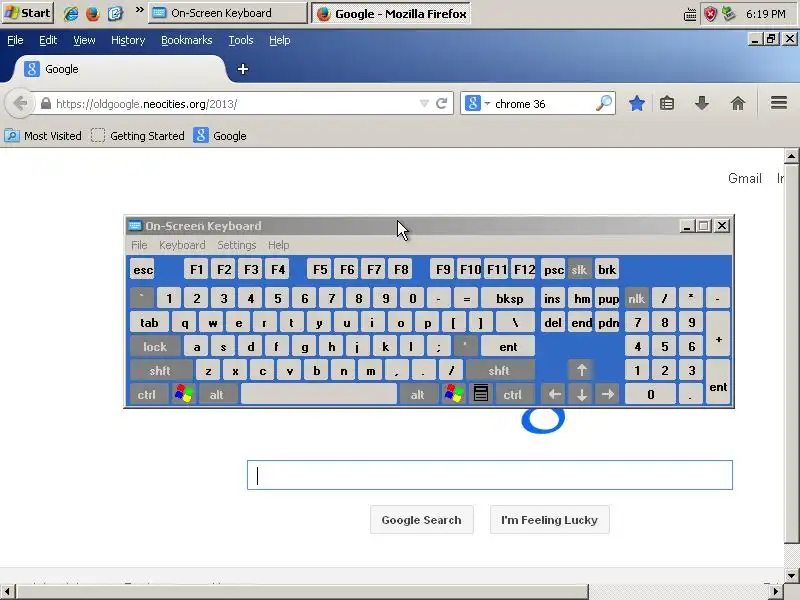Toggle the right ctrl key

tap(513, 394)
